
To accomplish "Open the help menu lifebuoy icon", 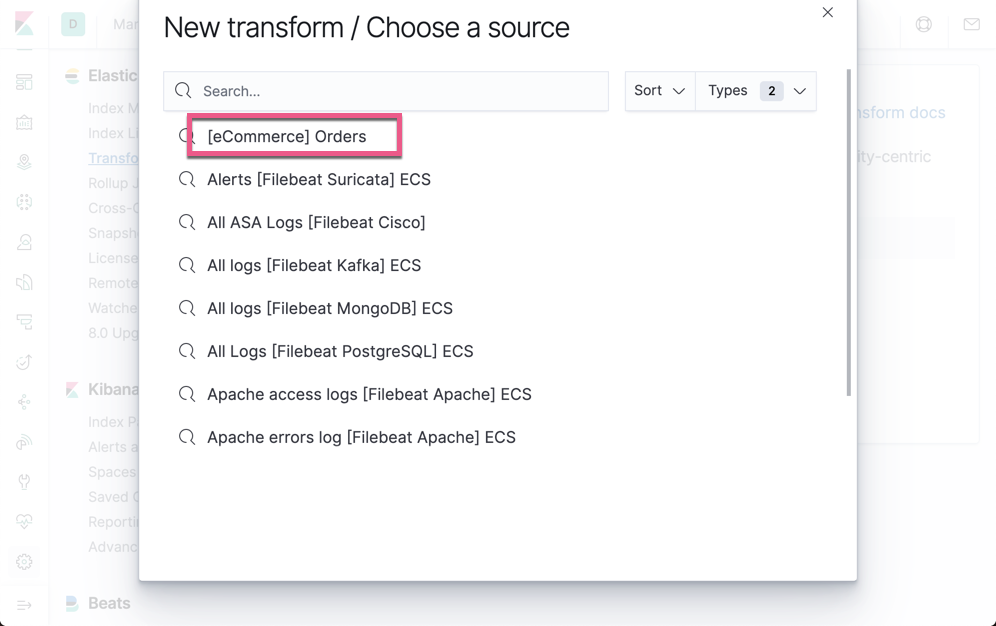I will pyautogui.click(x=923, y=24).
